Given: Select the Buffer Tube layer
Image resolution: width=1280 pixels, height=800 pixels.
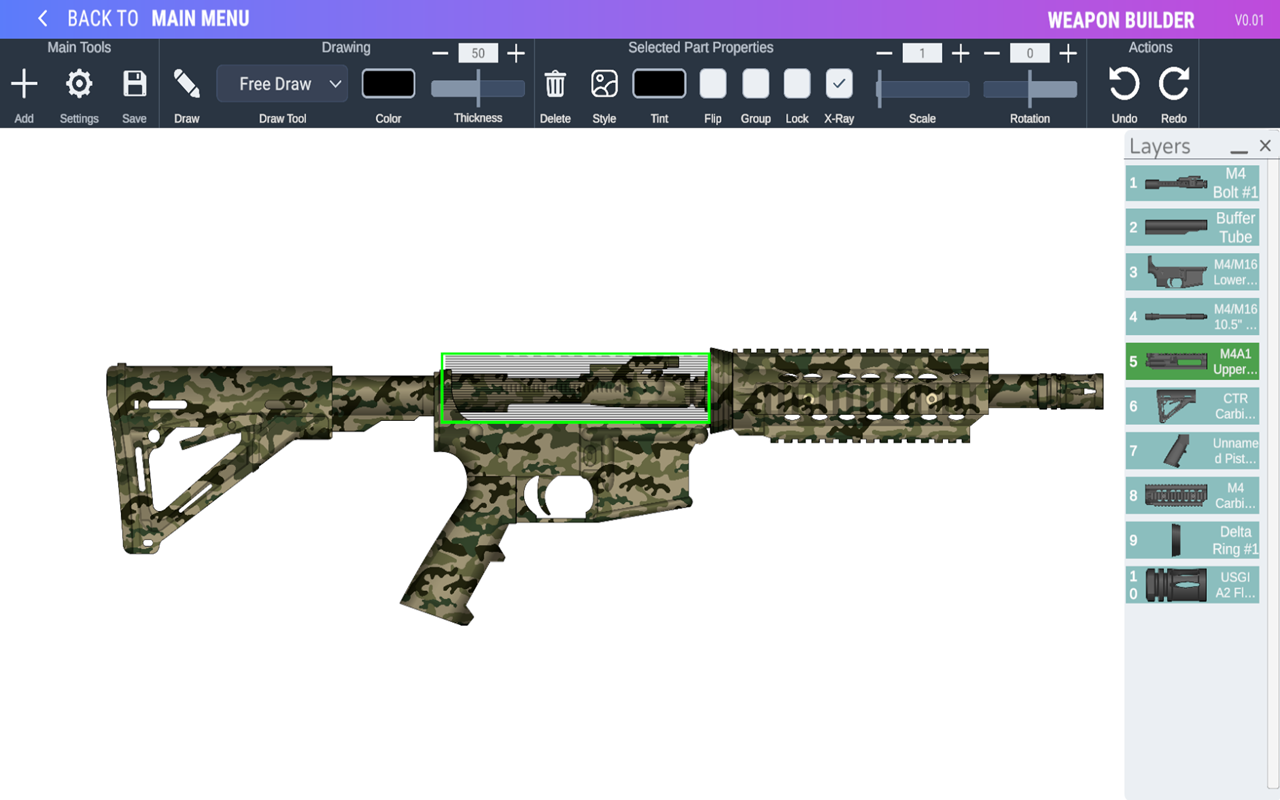Looking at the screenshot, I should [1192, 227].
